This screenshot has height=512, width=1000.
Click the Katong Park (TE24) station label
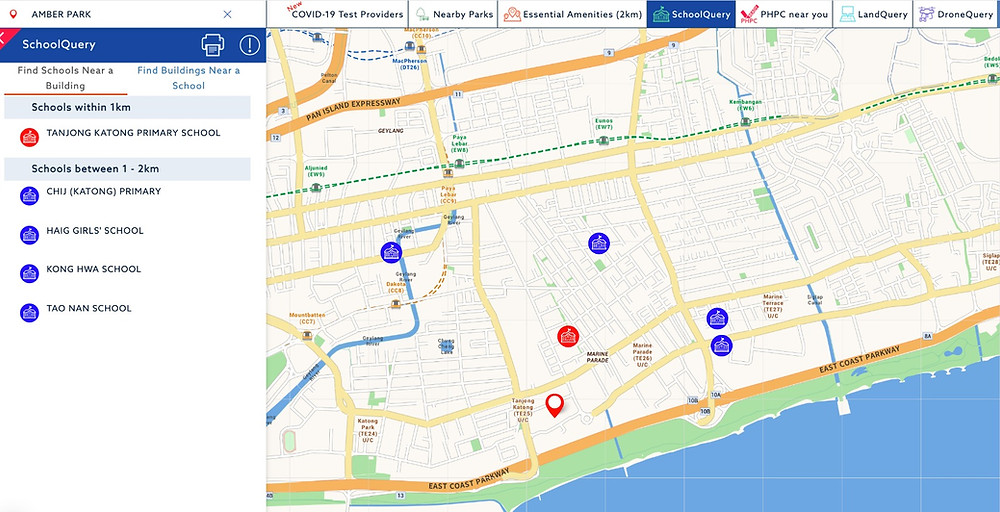pos(368,431)
